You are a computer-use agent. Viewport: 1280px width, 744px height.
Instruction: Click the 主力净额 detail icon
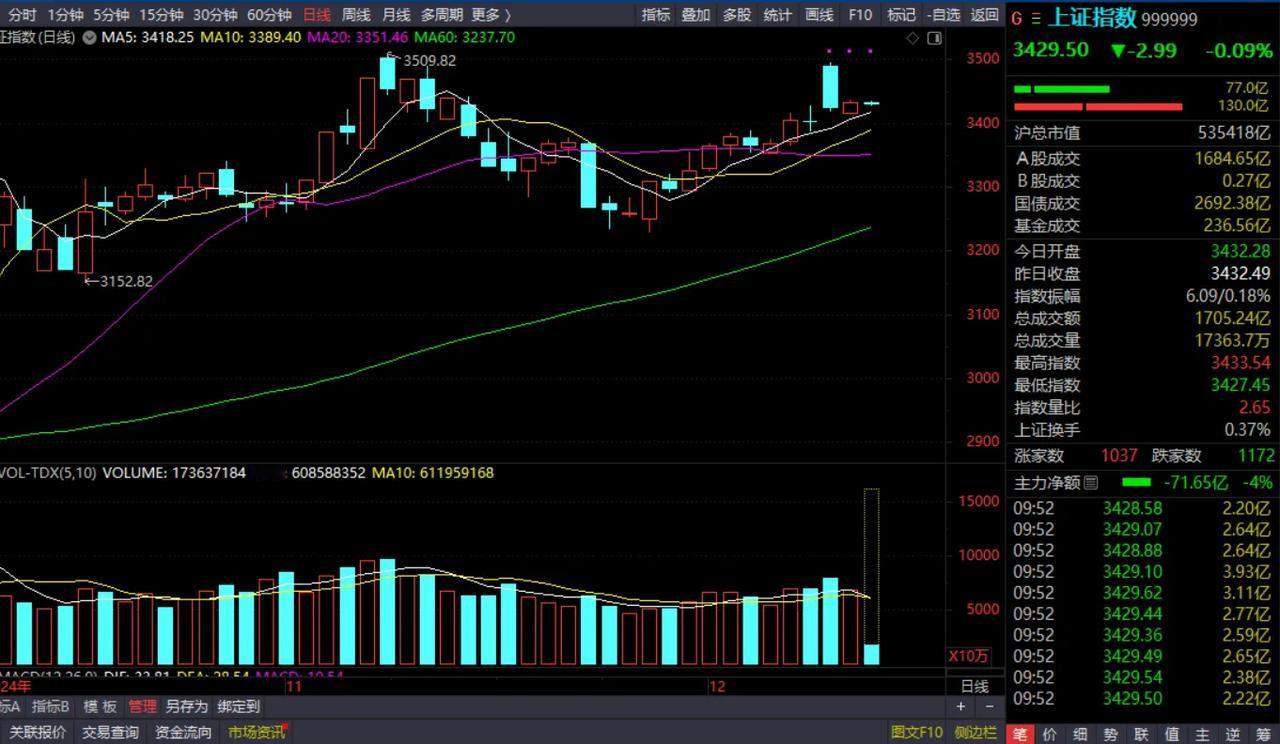click(1091, 483)
